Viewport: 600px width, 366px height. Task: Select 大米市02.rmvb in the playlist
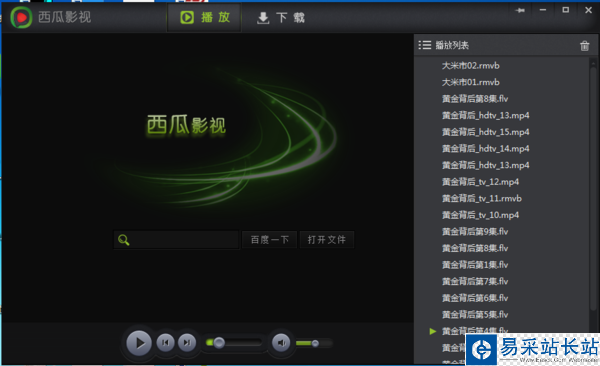471,65
